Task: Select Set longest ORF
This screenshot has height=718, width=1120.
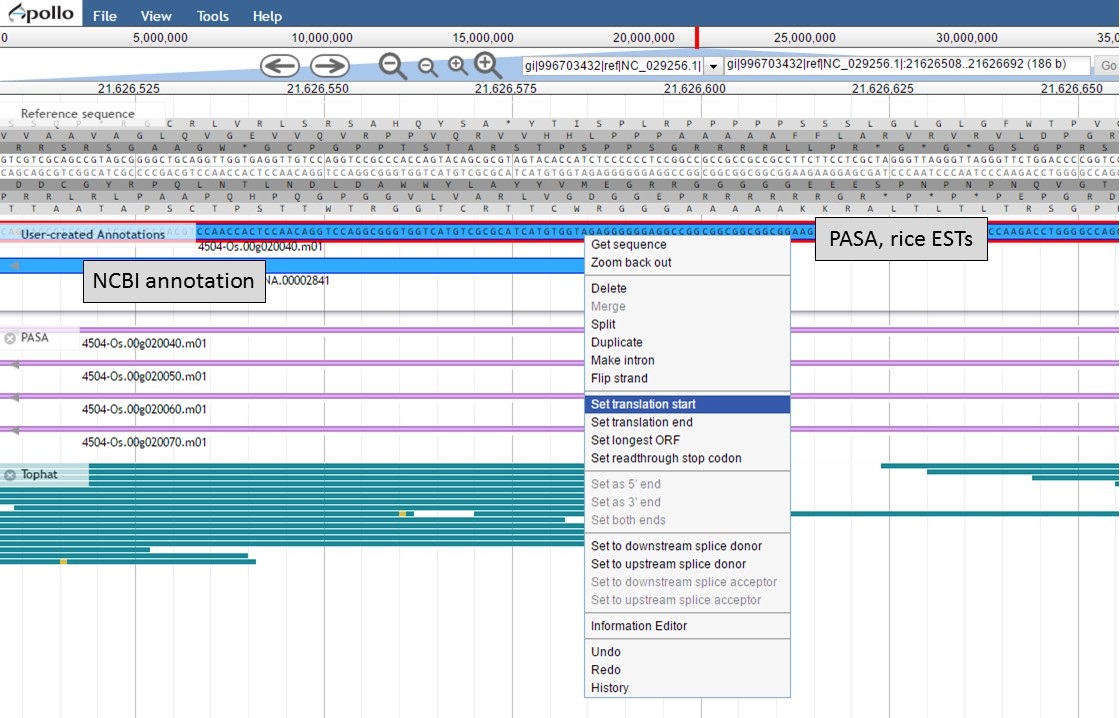Action: tap(687, 440)
